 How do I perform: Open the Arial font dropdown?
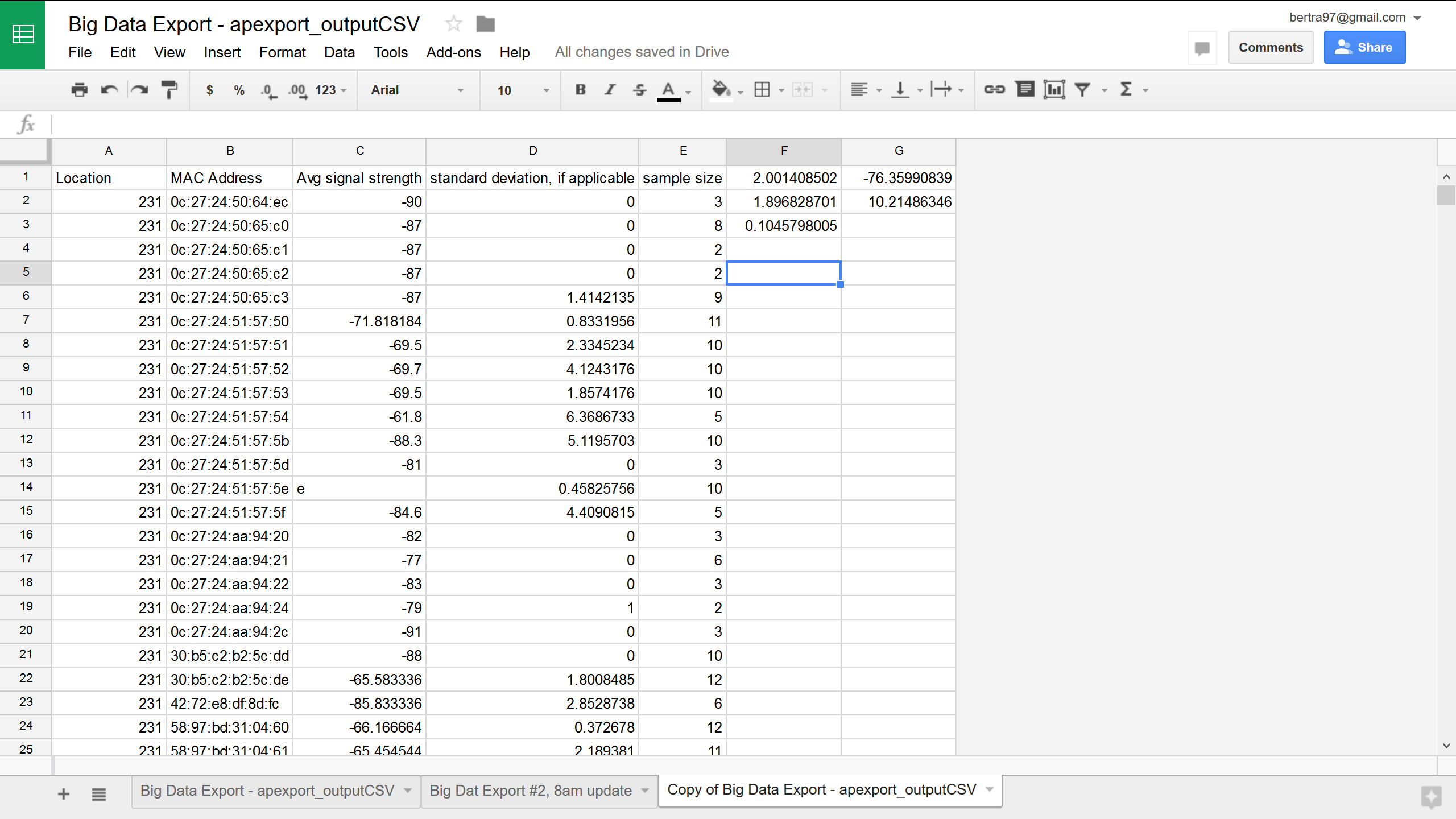pyautogui.click(x=417, y=90)
